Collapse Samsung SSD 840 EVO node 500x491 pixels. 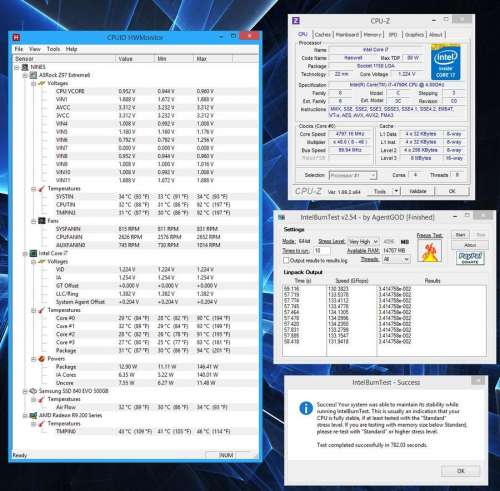(25, 391)
